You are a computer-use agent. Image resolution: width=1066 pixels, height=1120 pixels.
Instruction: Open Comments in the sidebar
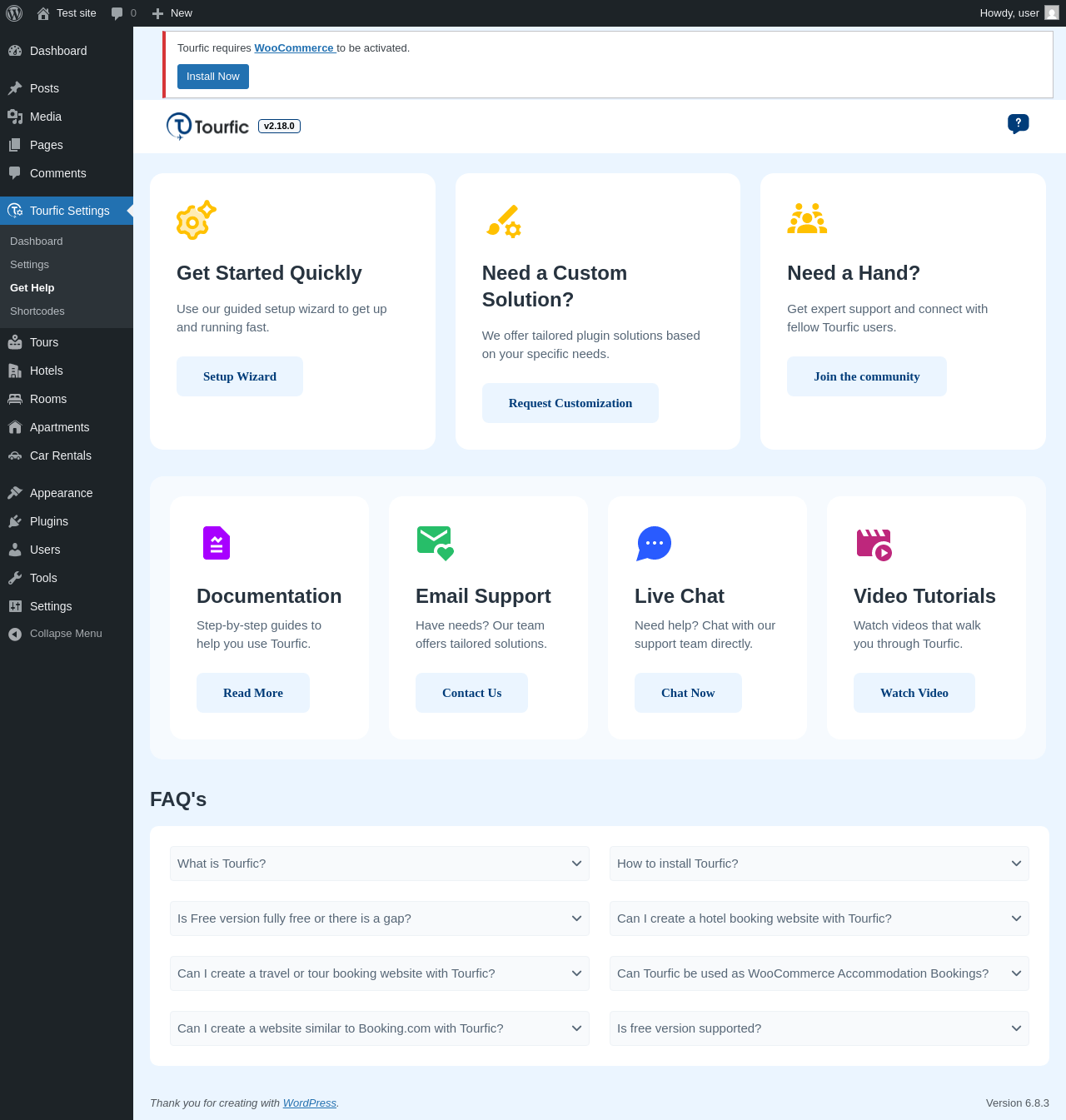point(67,173)
